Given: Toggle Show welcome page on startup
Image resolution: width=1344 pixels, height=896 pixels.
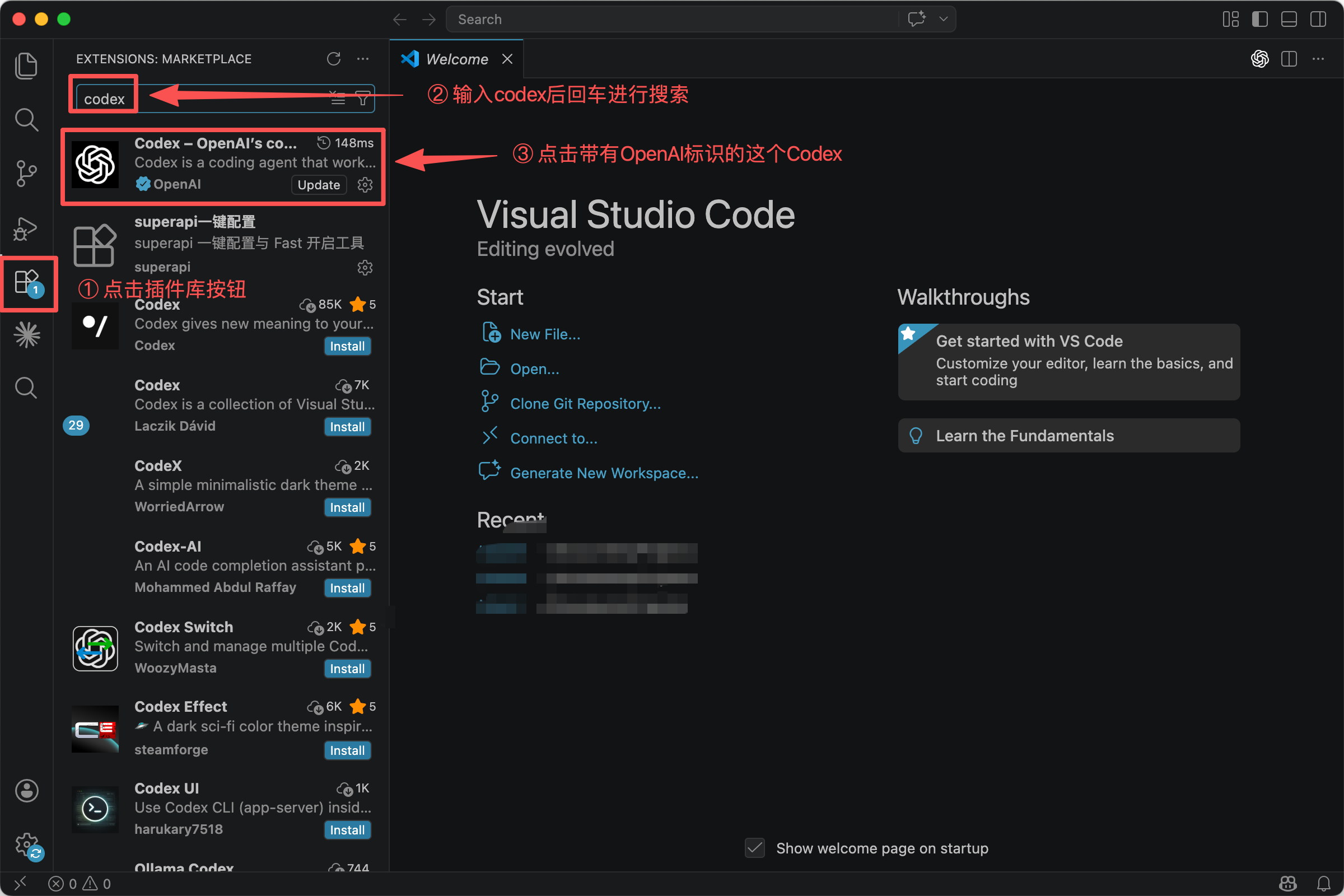Looking at the screenshot, I should [x=754, y=848].
